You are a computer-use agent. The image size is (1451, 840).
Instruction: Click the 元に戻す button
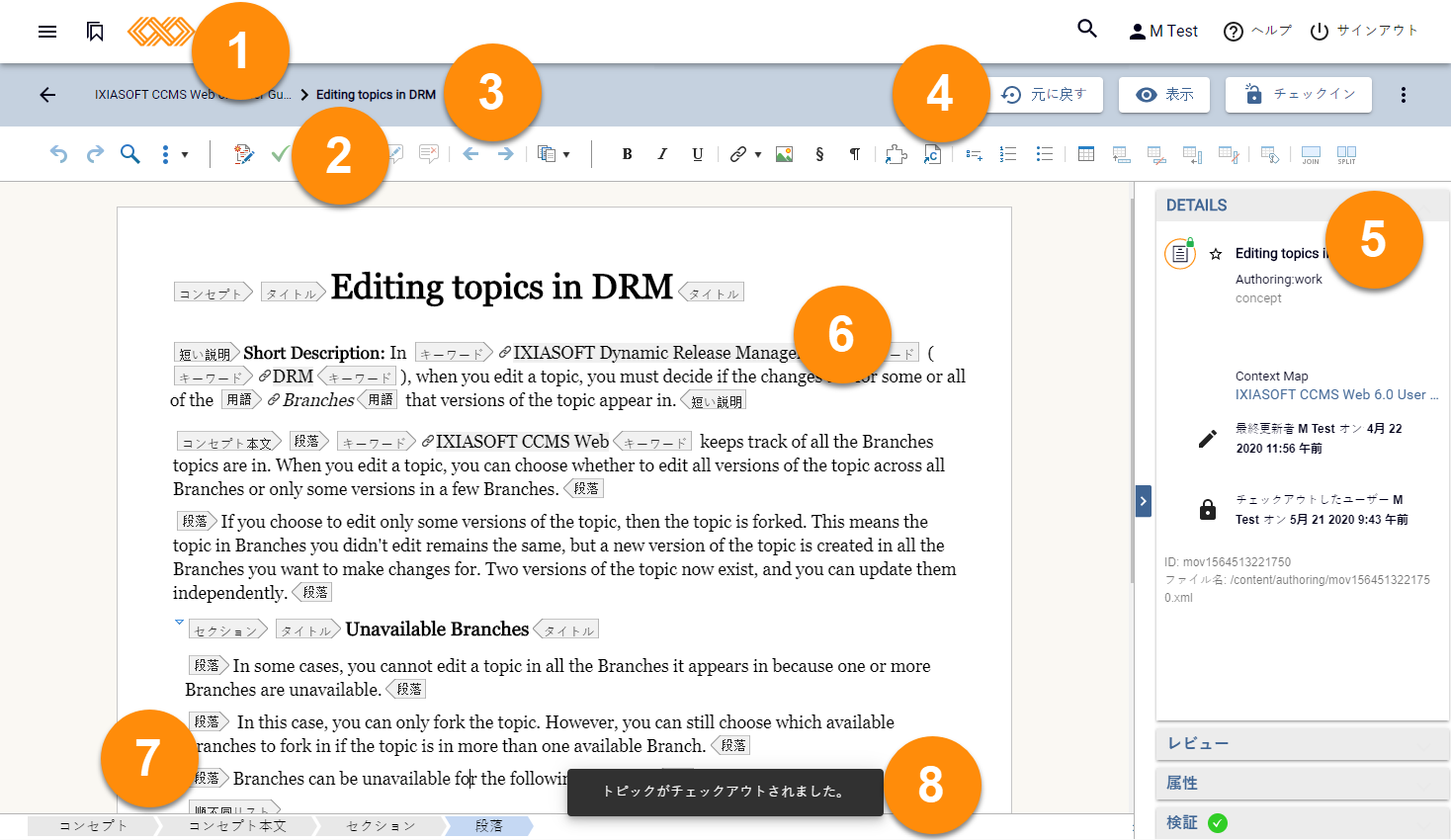[x=1046, y=95]
